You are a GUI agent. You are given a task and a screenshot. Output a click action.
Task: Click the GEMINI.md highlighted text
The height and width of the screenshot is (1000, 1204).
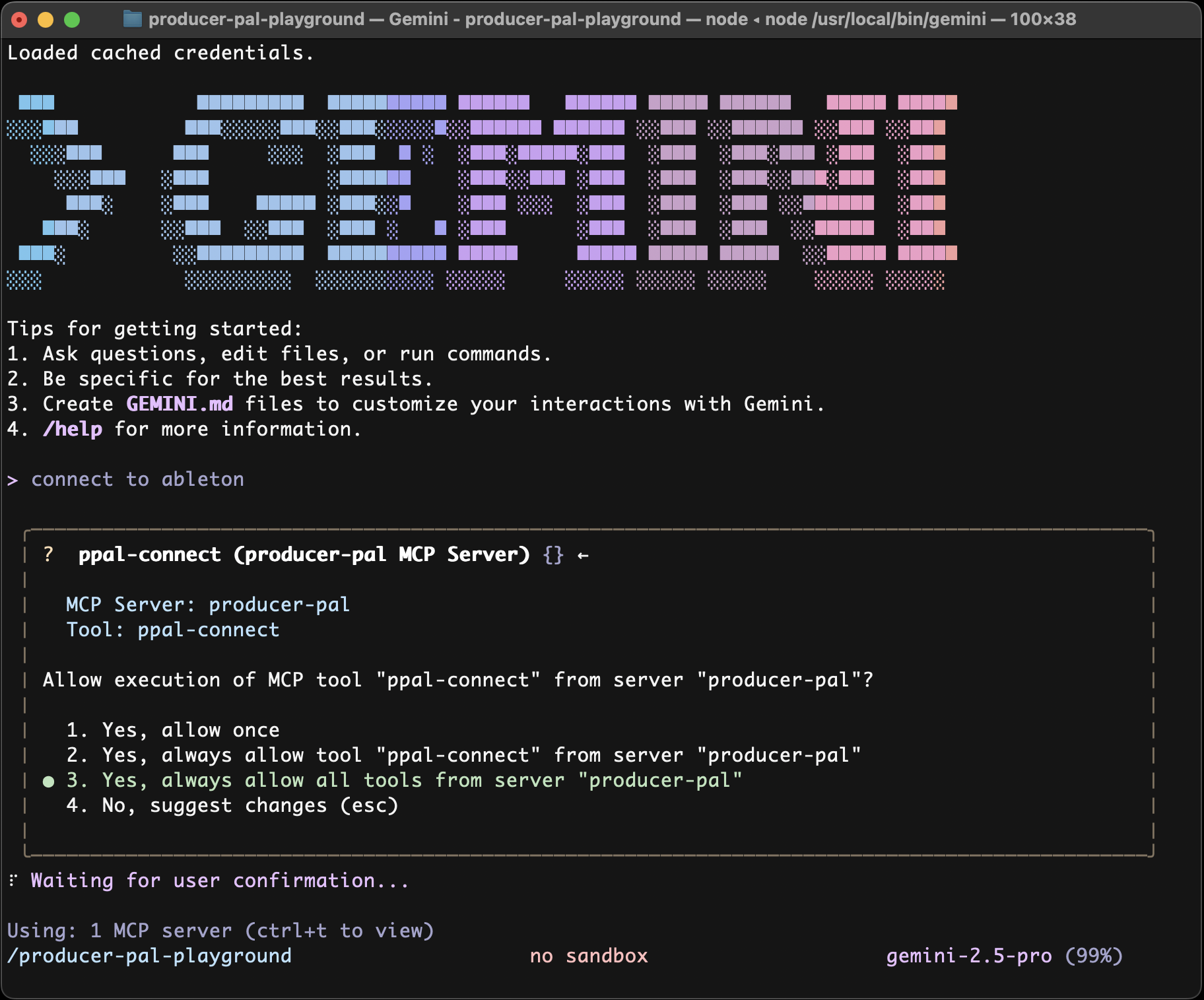point(179,404)
